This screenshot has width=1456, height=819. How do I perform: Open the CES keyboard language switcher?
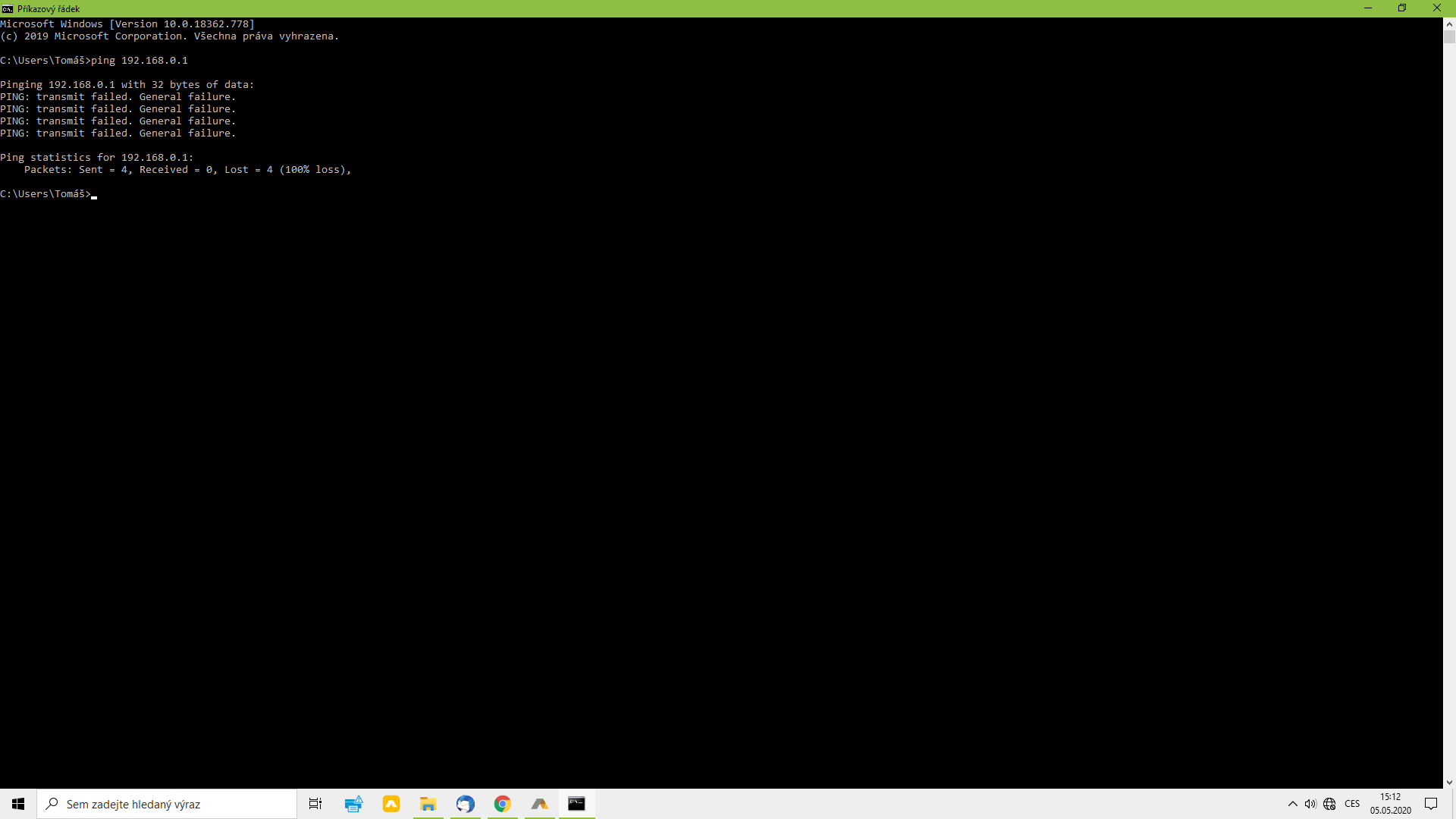1352,804
